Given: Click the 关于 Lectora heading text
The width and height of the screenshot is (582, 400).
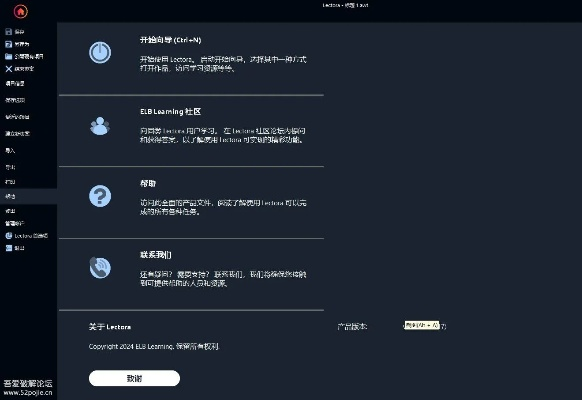Looking at the screenshot, I should coord(109,327).
